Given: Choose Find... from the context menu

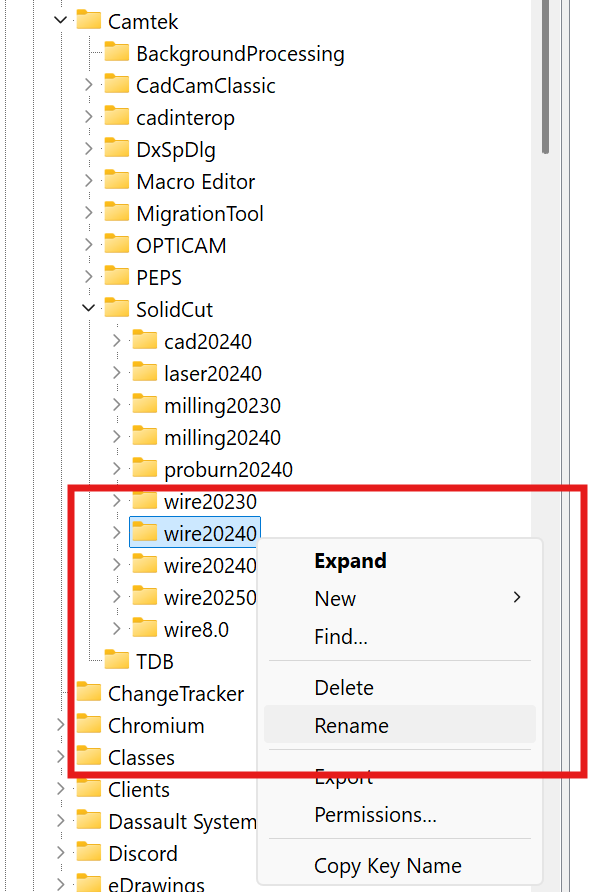Looking at the screenshot, I should point(341,637).
